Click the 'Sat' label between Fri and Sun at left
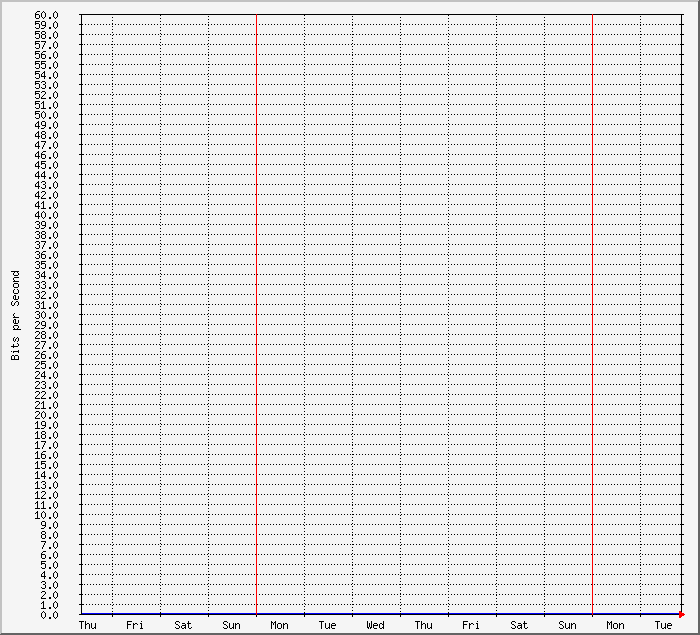The height and width of the screenshot is (635, 700). click(x=183, y=626)
